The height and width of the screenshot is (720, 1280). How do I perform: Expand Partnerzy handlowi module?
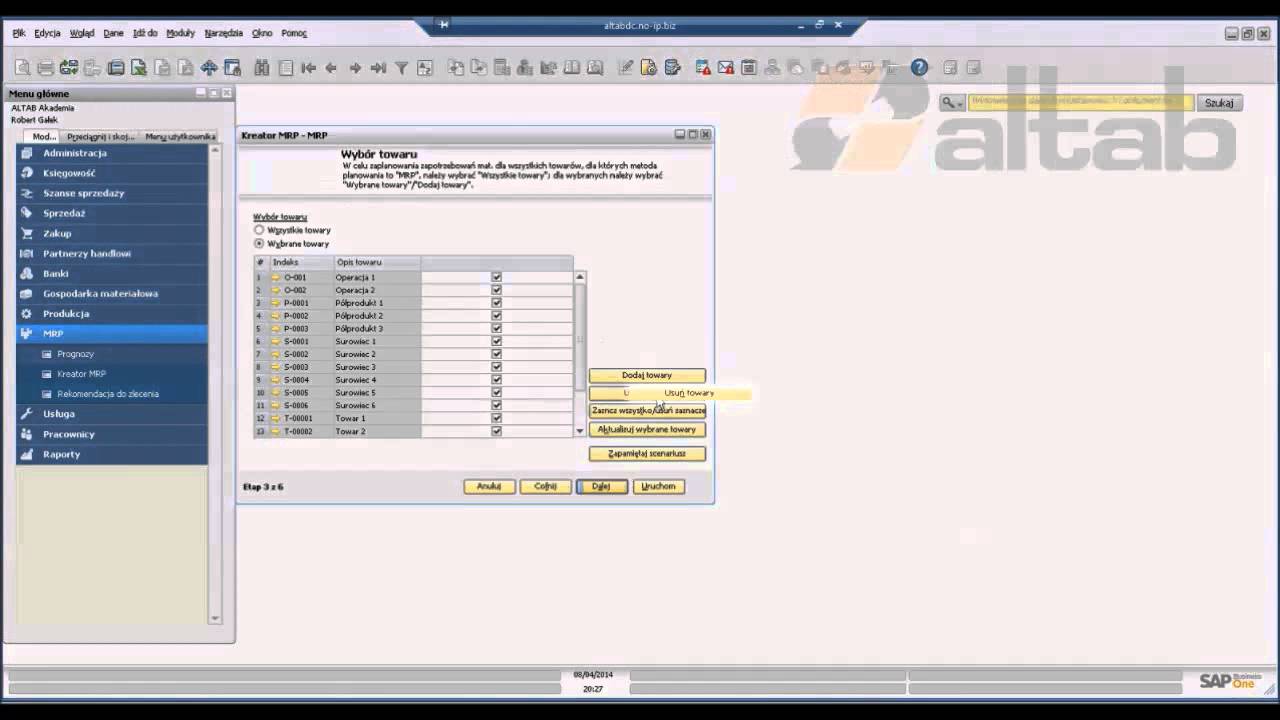pos(112,253)
